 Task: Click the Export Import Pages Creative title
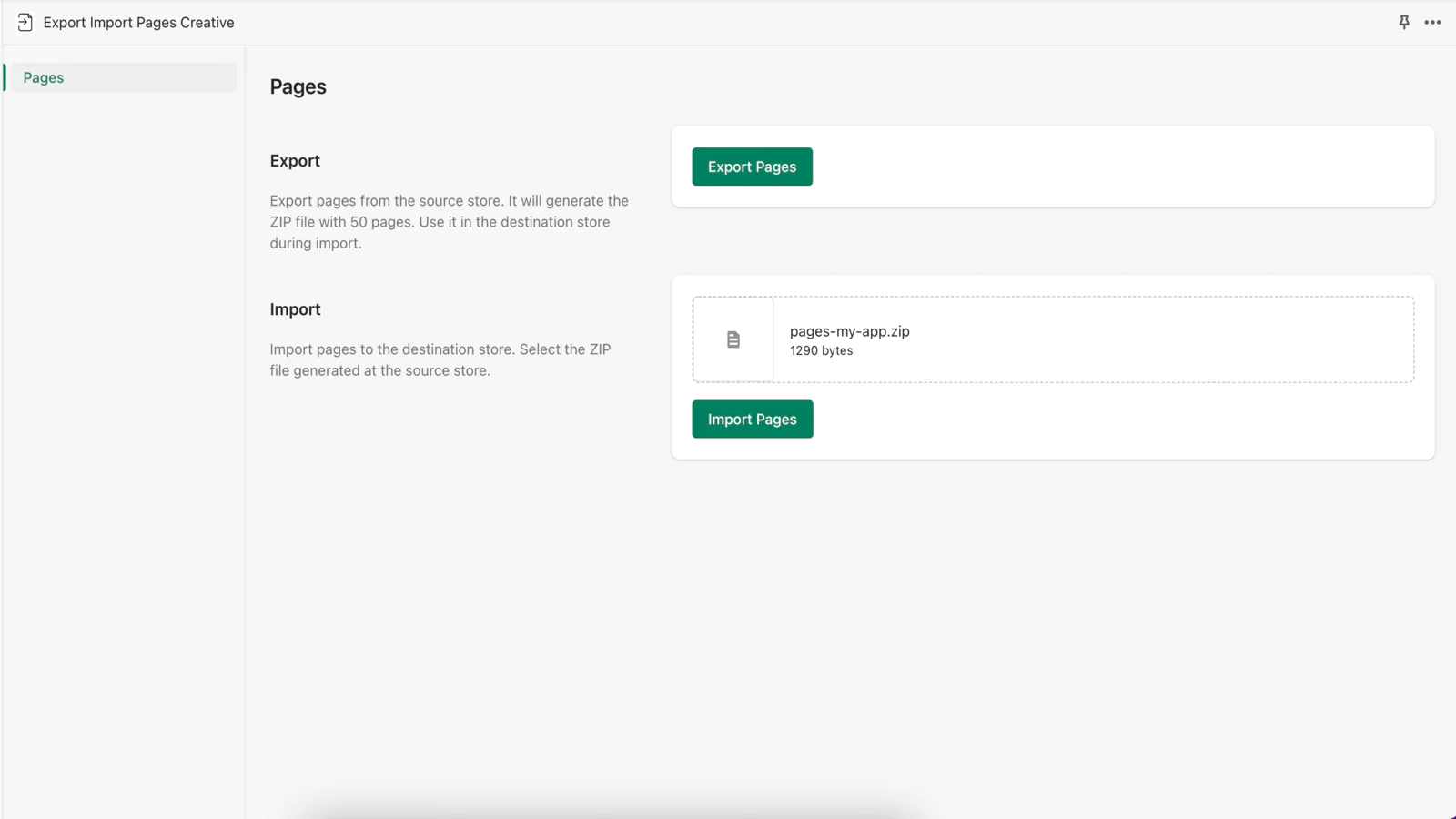coord(139,23)
